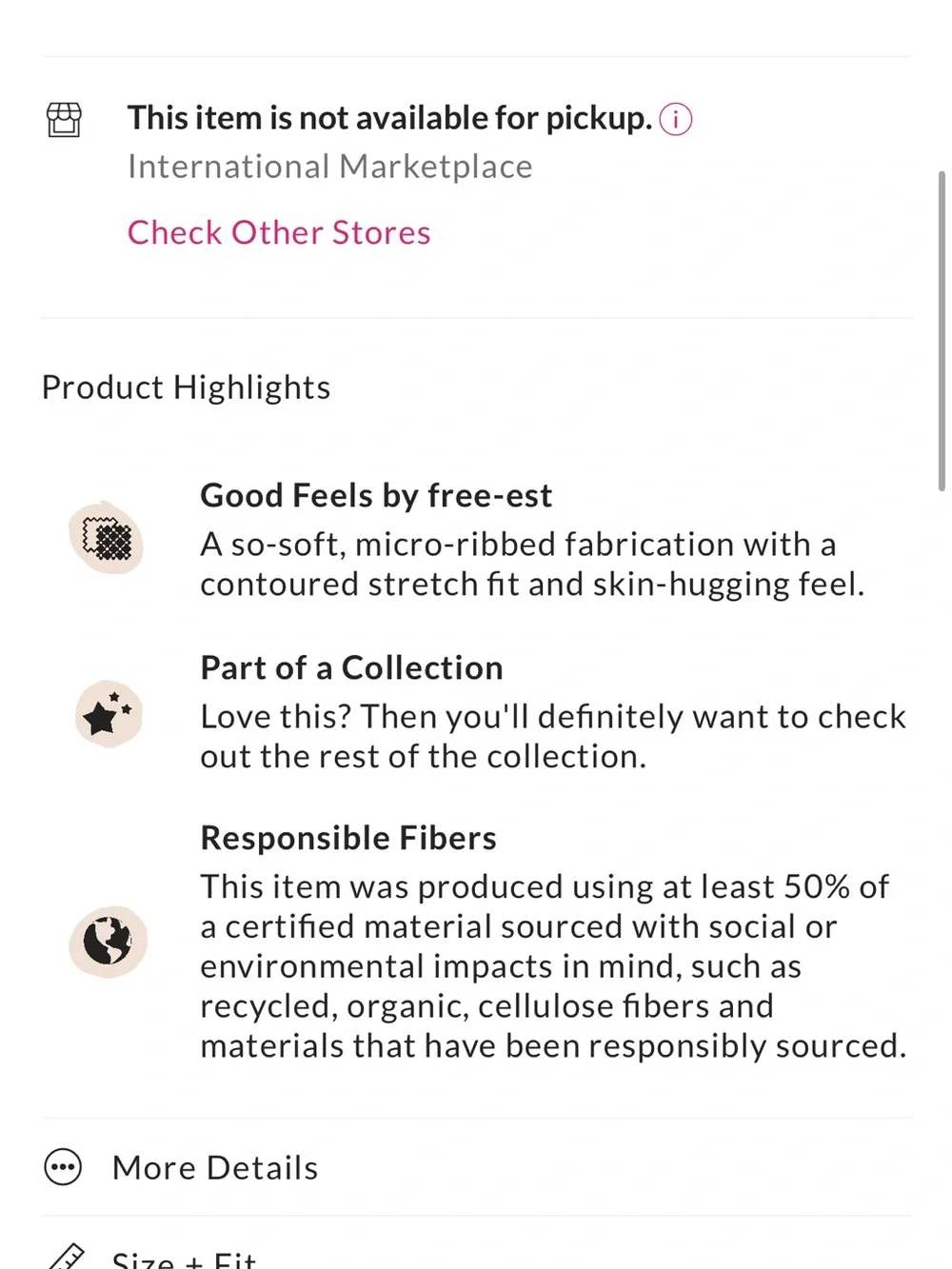Click the Responsible Fibers heading
The width and height of the screenshot is (952, 1269).
click(x=348, y=838)
